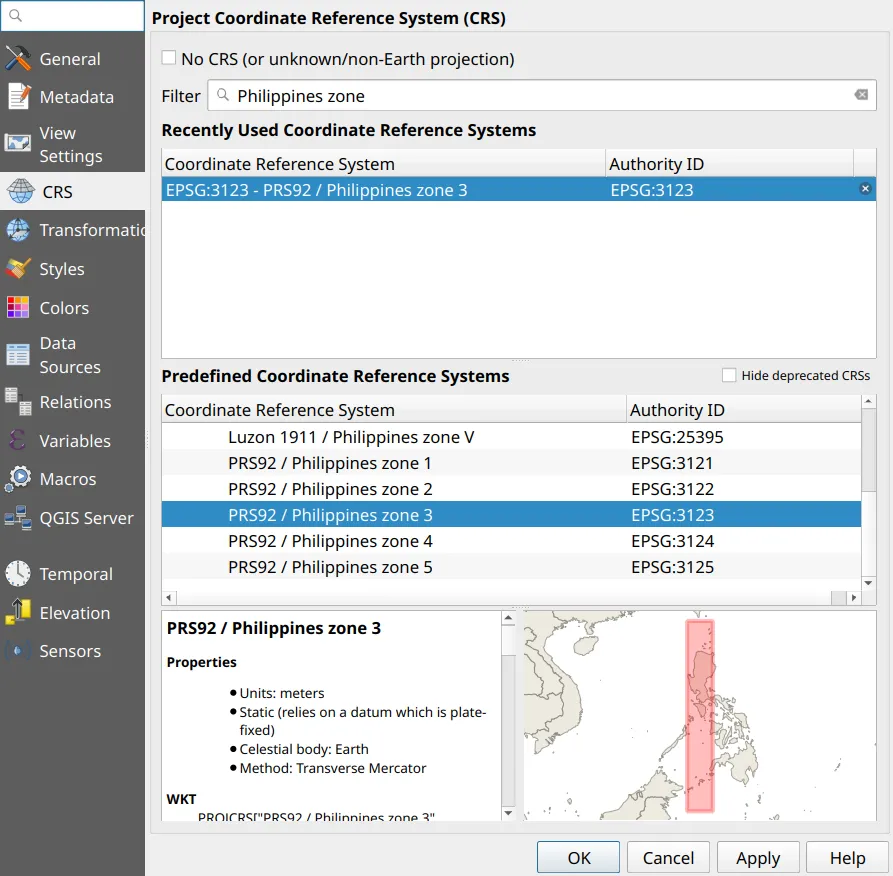Viewport: 893px width, 876px height.
Task: Open Macros page via gear icon
Action: pos(18,478)
